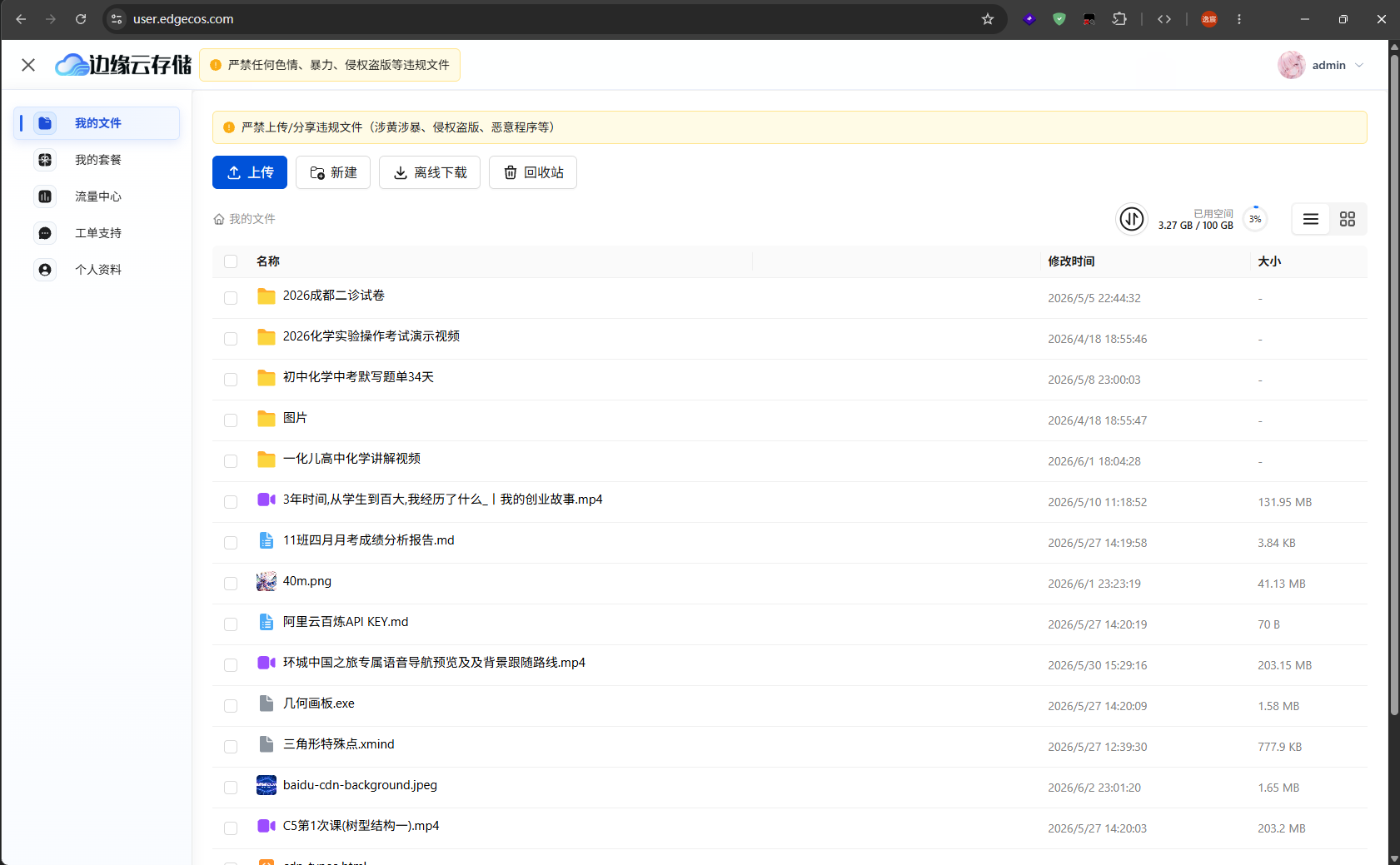Switch to list view

point(1311,219)
